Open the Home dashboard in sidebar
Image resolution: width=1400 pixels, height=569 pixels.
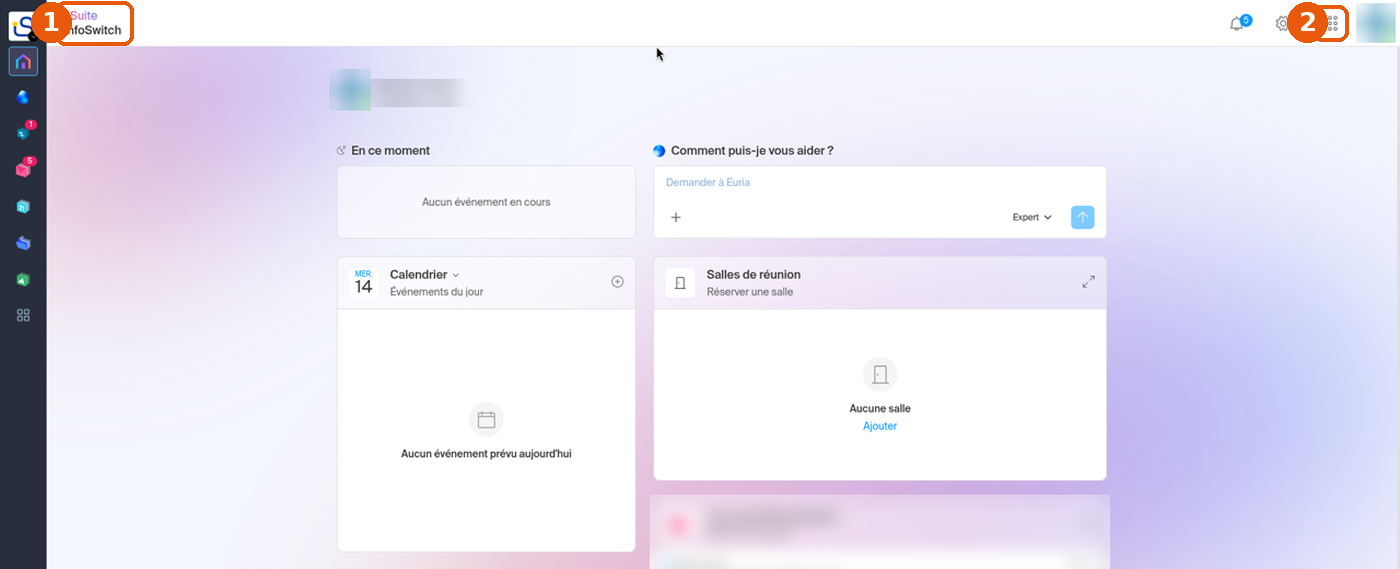[23, 62]
